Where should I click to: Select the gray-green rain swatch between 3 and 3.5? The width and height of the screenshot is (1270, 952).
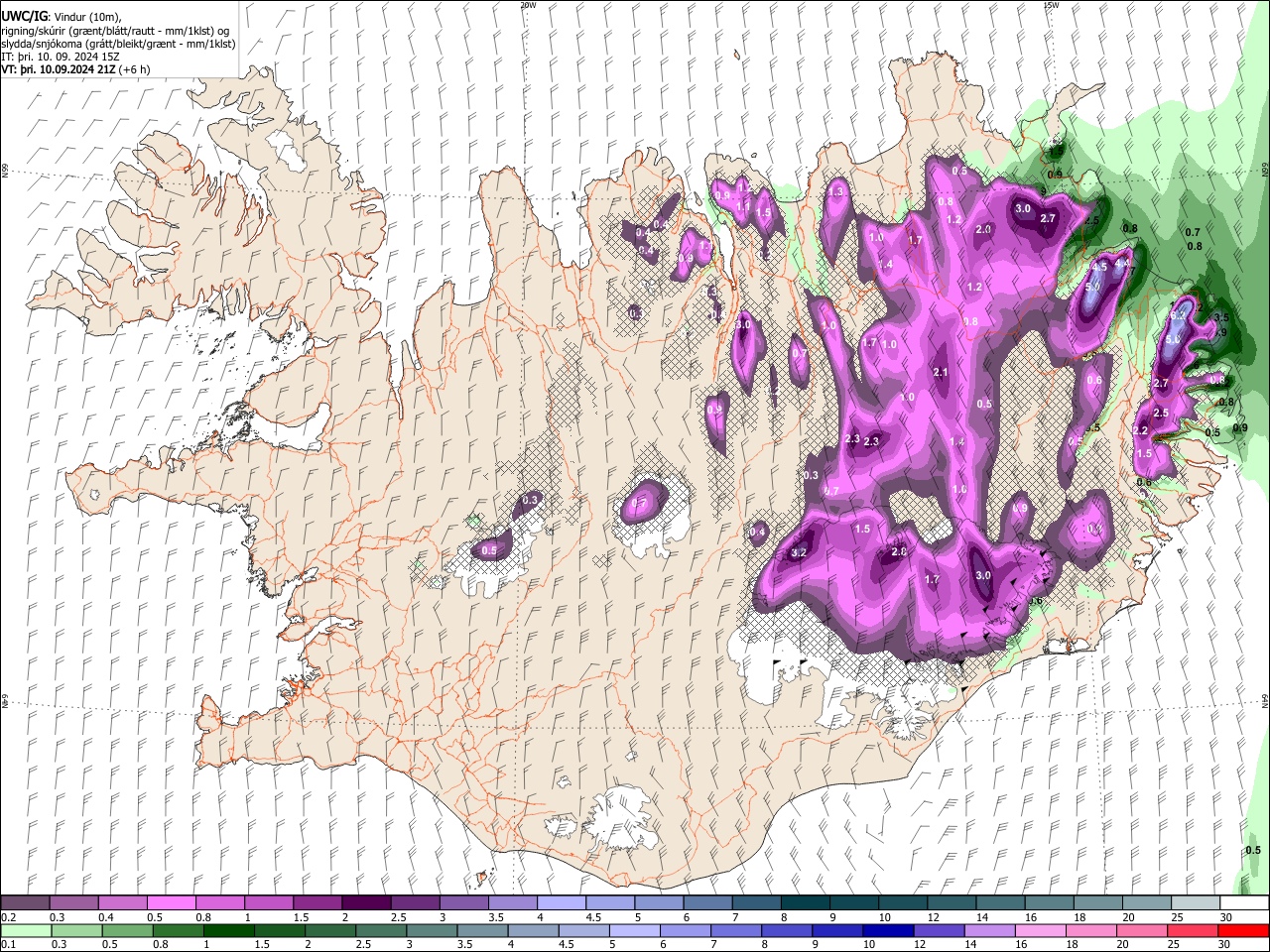pos(431,930)
